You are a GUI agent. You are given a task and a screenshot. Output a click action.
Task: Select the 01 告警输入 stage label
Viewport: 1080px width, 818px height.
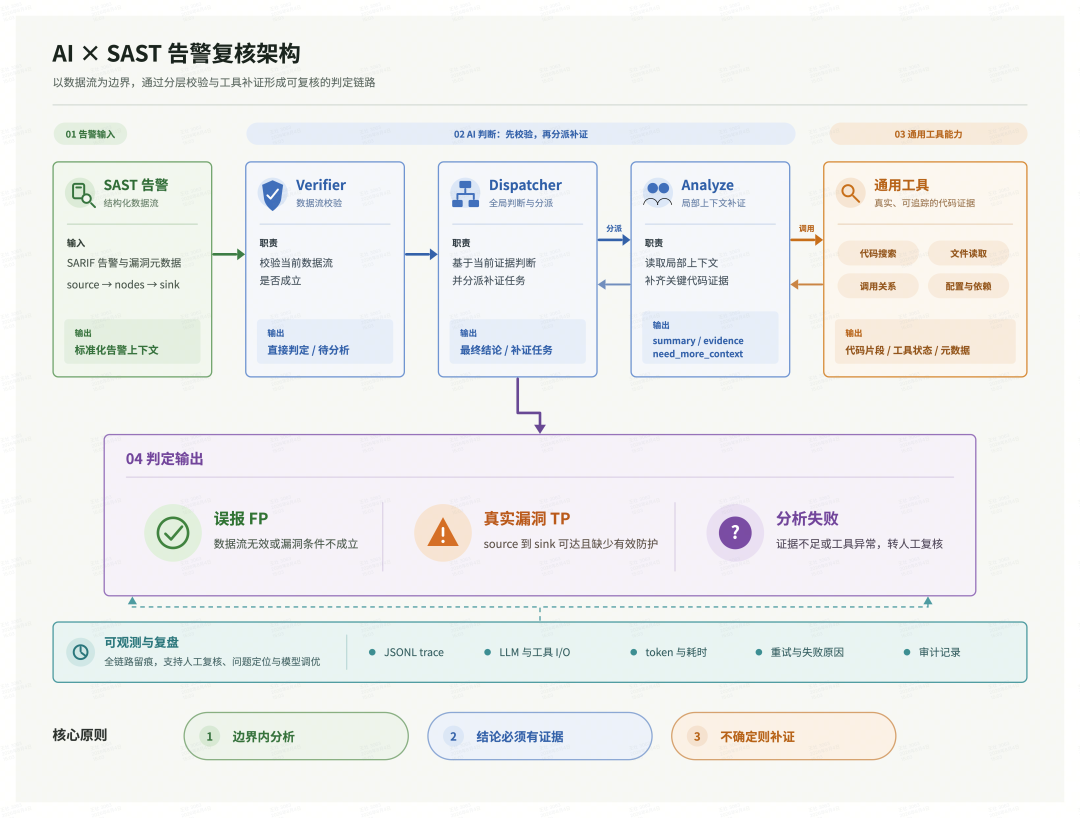(90, 134)
